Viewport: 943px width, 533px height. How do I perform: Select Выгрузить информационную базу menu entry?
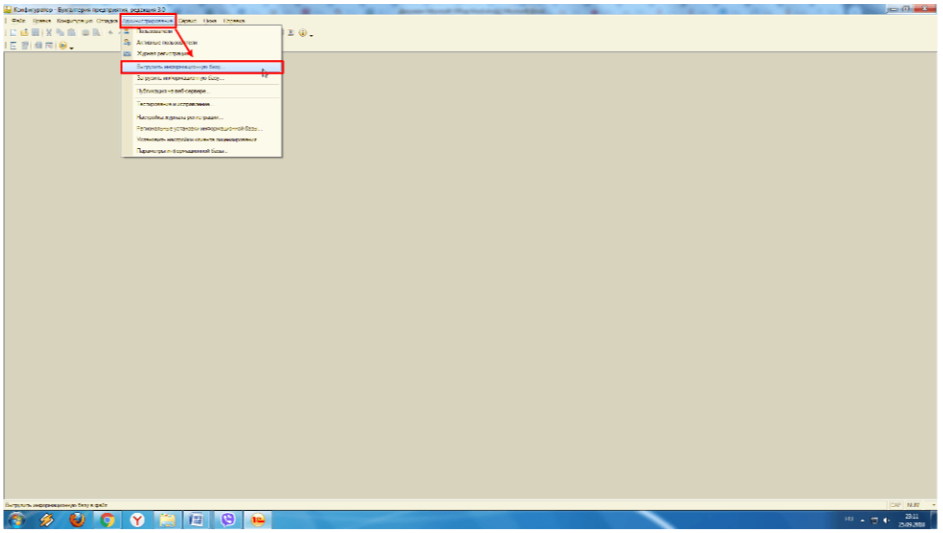pos(201,67)
